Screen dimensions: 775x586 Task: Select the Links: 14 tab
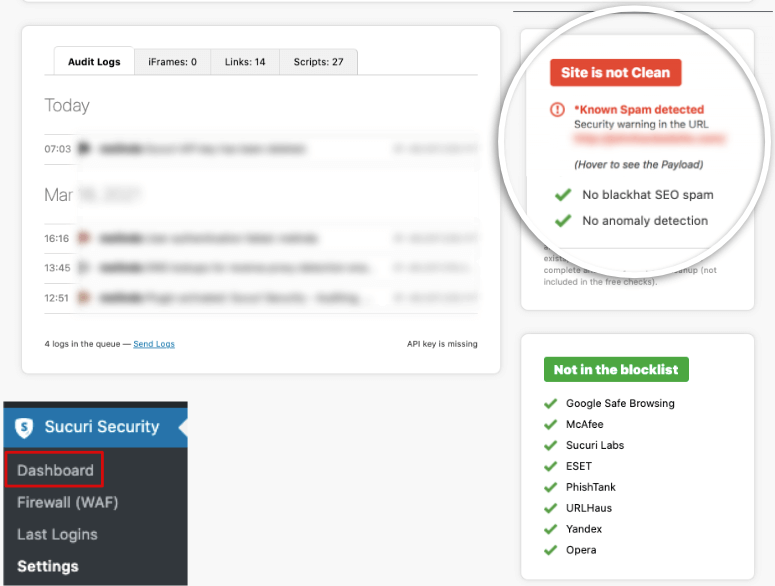[x=245, y=62]
